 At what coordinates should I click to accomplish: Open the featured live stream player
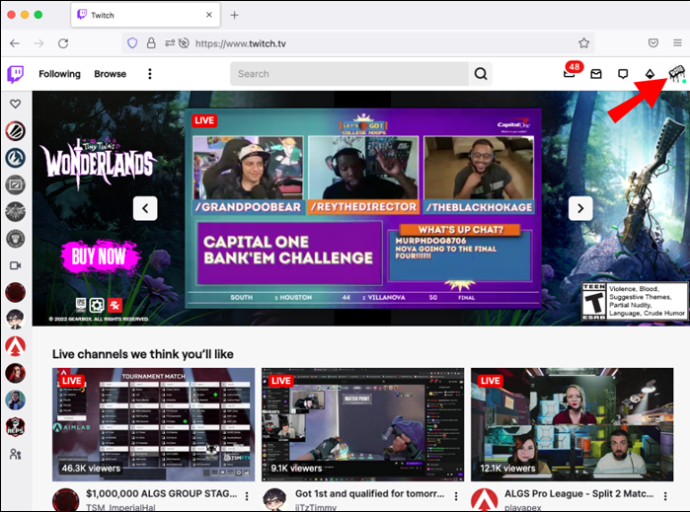(363, 208)
